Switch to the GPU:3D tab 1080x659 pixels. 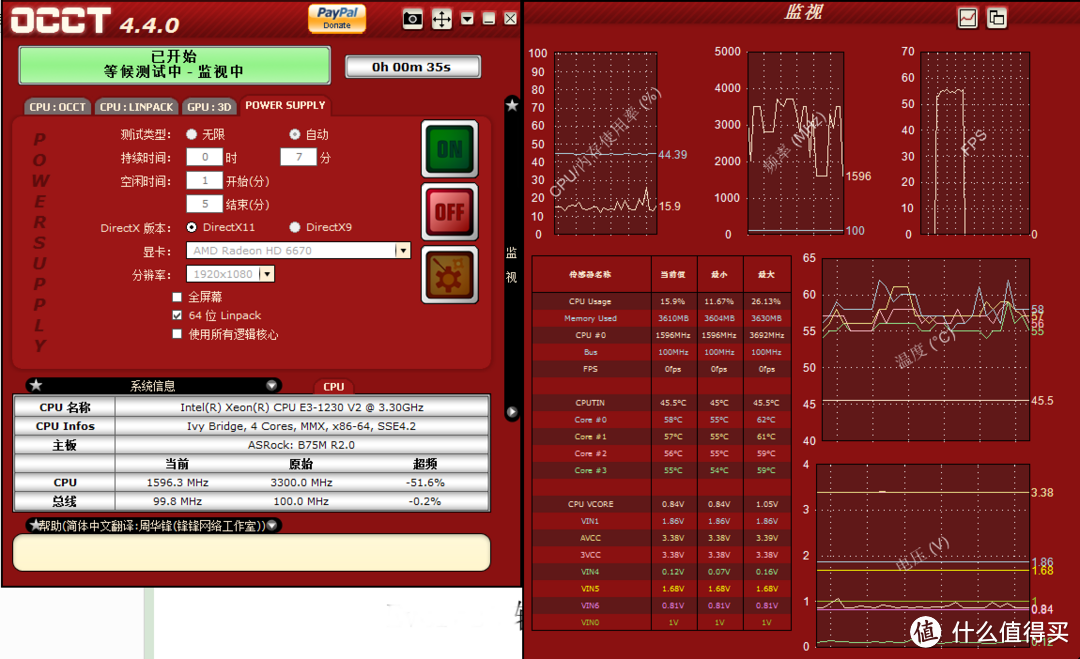[209, 107]
